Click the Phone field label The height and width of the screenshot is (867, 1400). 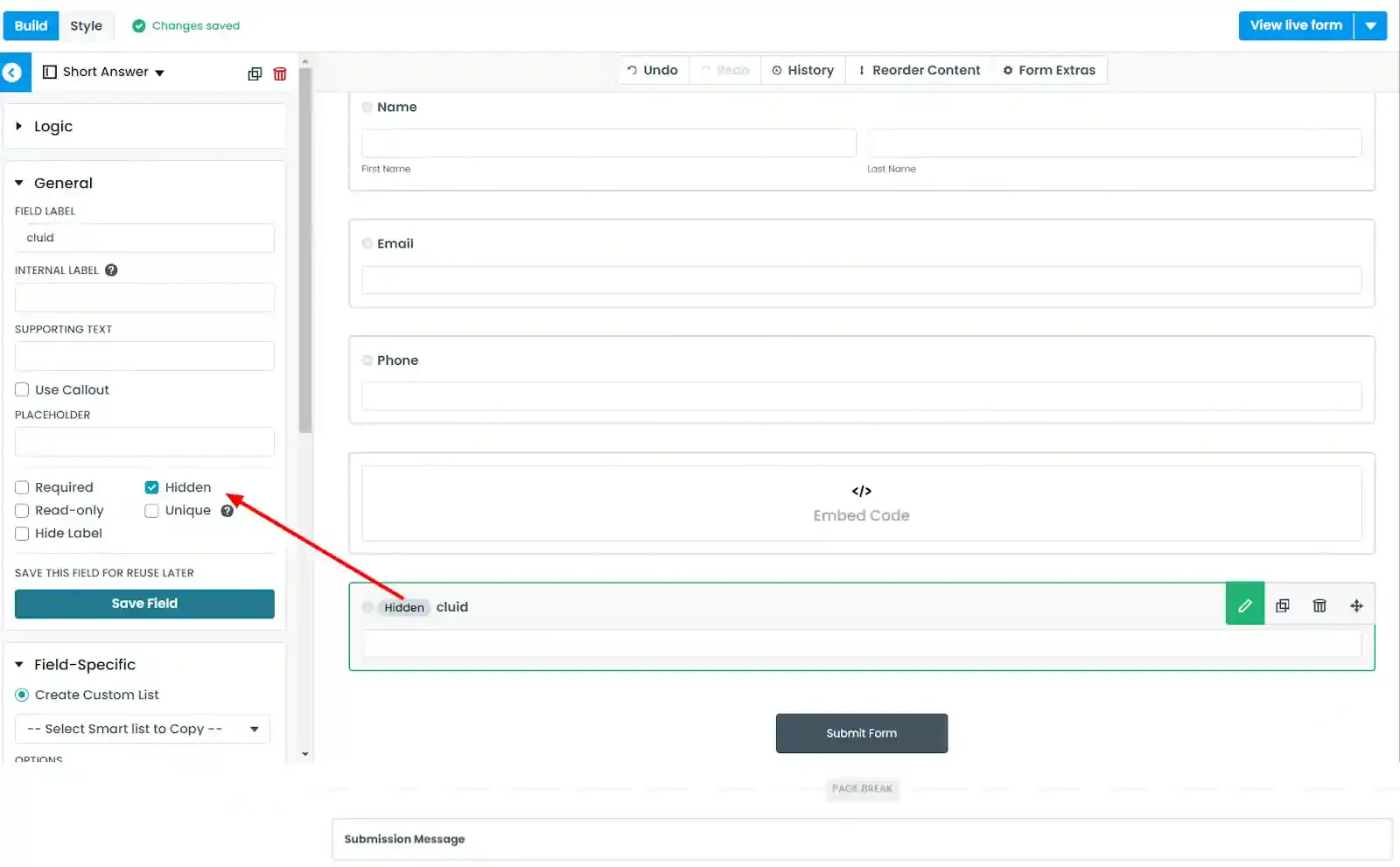398,360
